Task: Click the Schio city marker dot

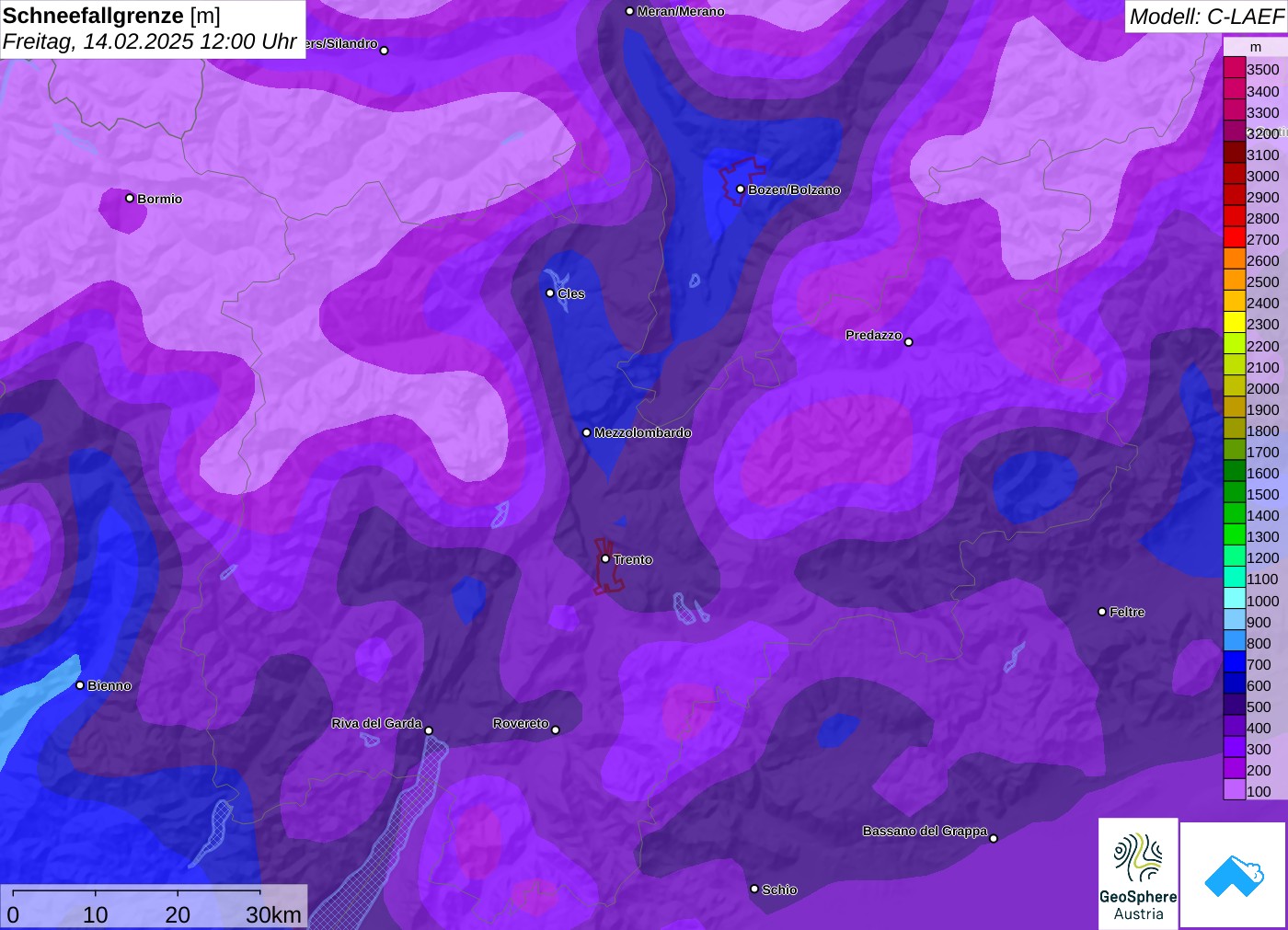Action: point(754,889)
